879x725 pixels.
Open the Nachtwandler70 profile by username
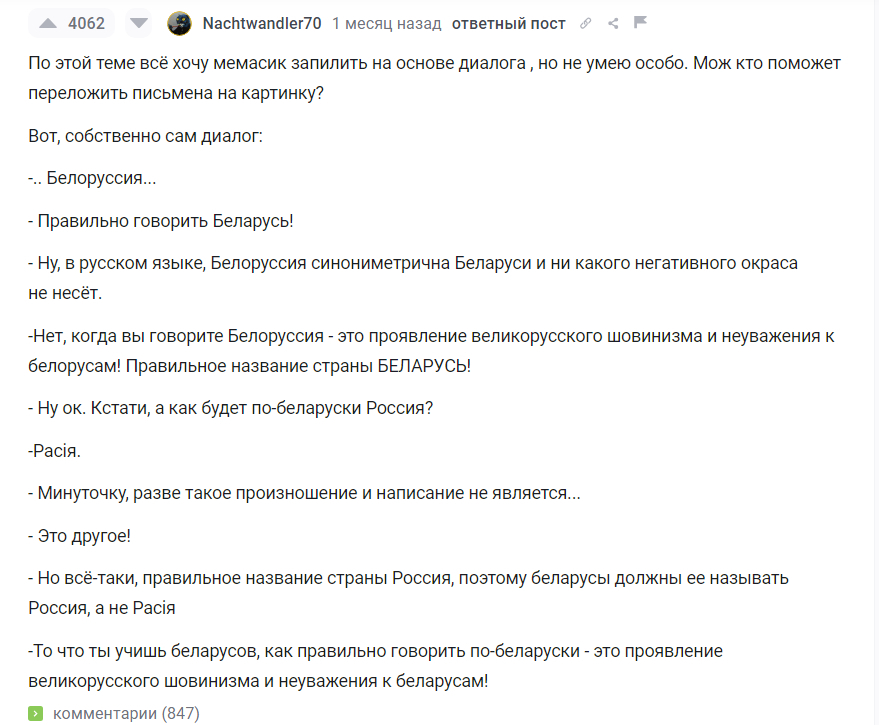pyautogui.click(x=262, y=23)
